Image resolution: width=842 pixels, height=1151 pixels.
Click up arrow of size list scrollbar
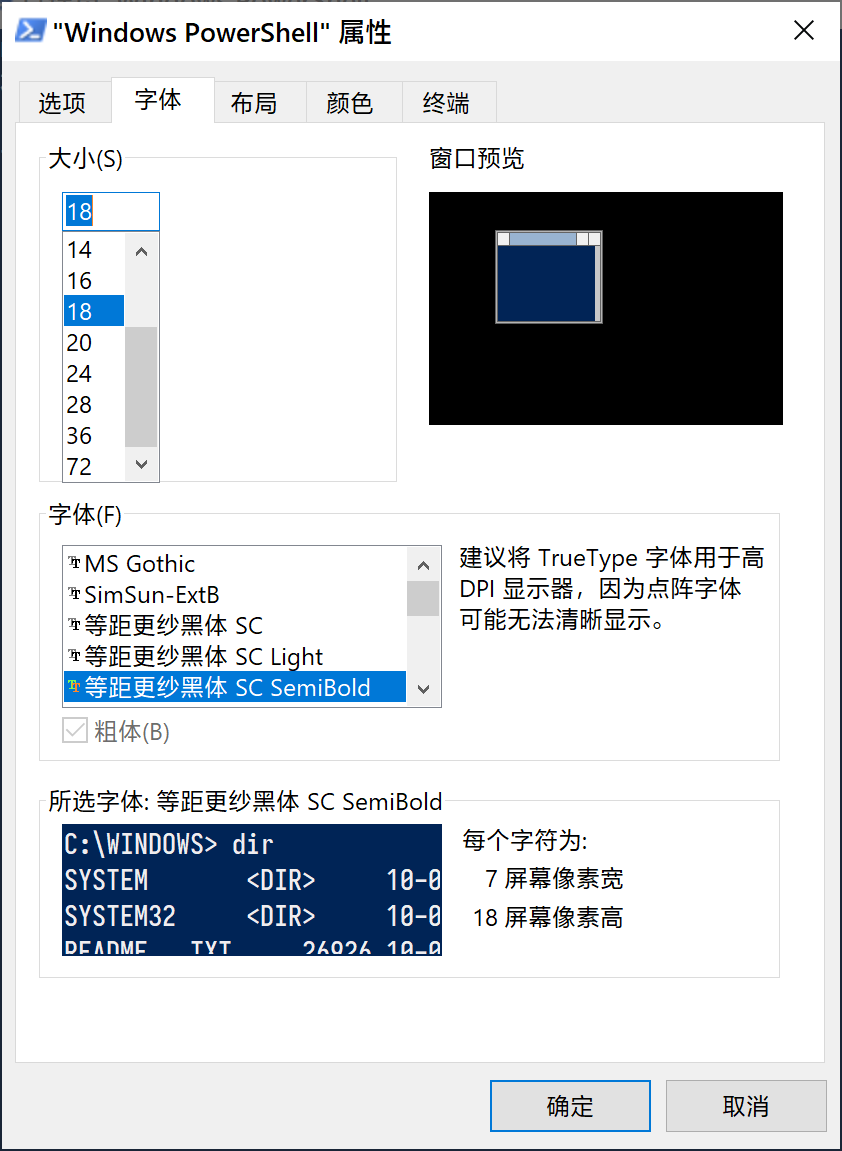point(142,251)
